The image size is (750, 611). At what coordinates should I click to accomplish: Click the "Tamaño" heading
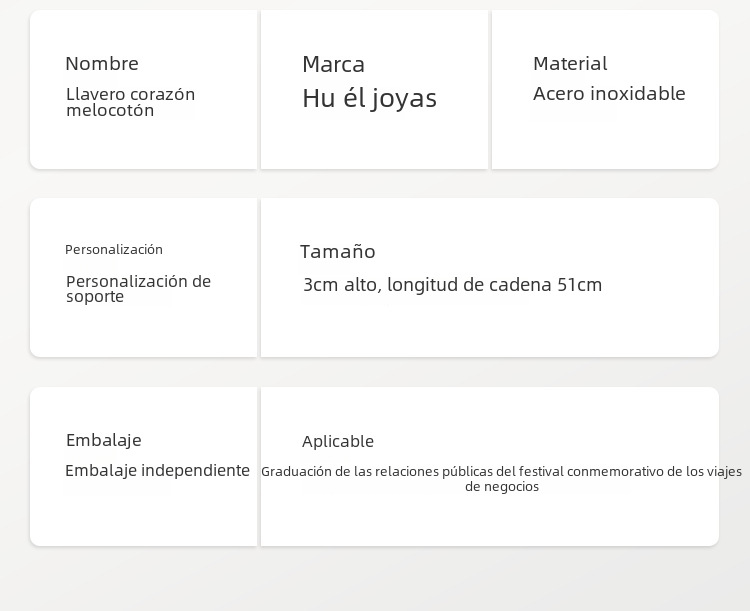[338, 252]
